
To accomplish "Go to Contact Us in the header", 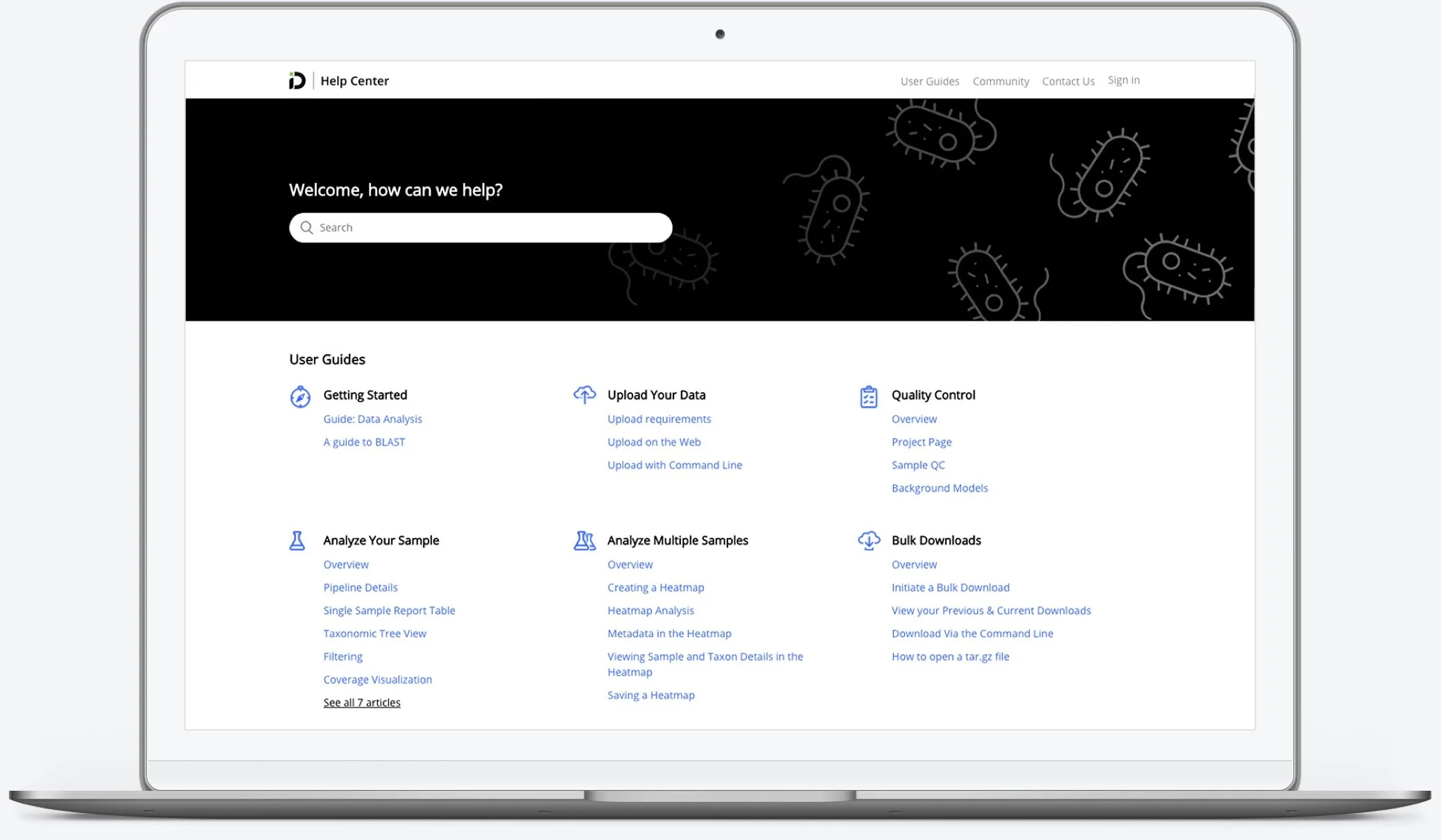I will pos(1068,81).
